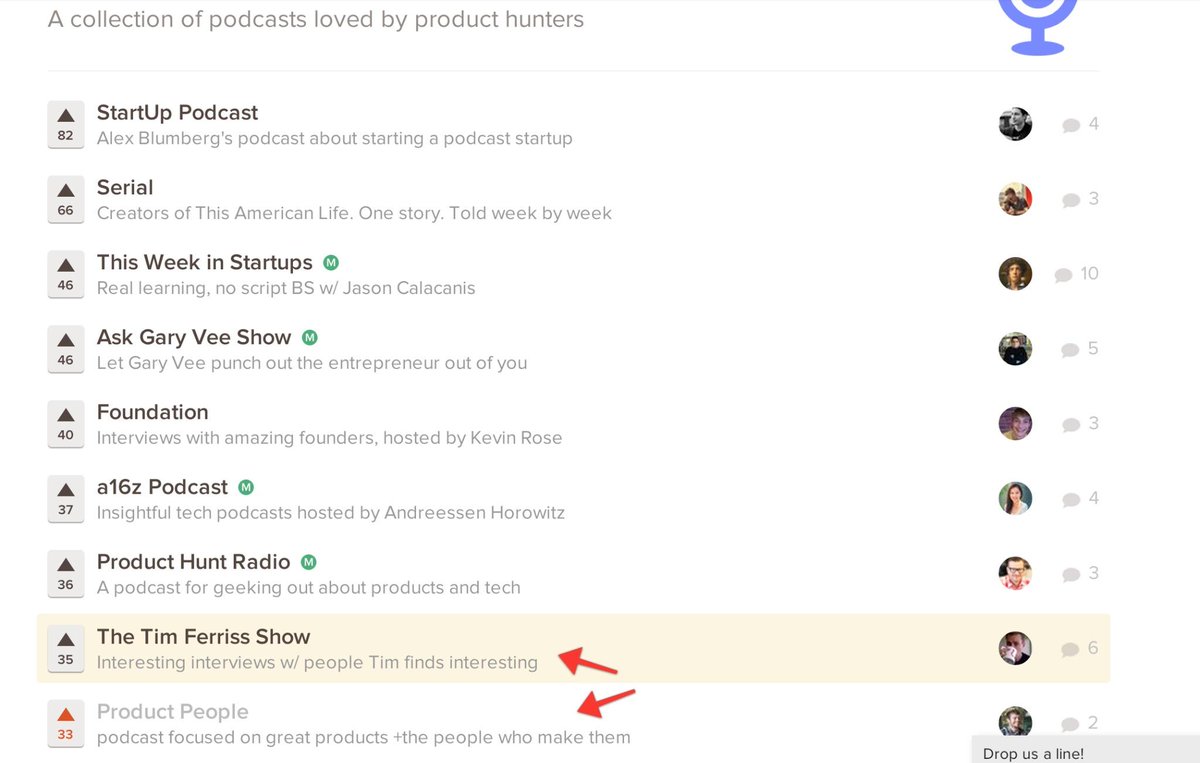
Task: Click the maker badge beside a16z Podcast
Action: [x=246, y=488]
